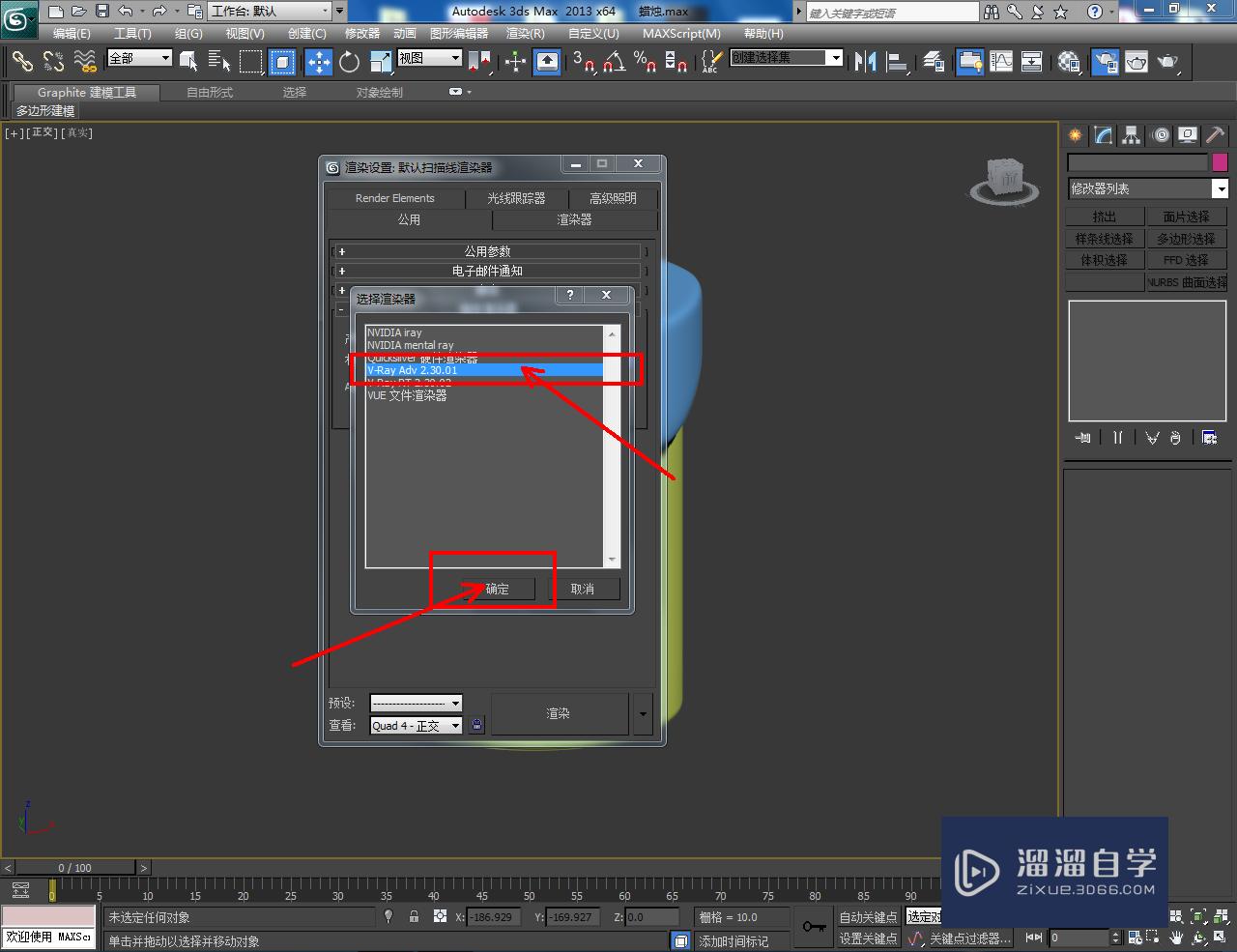
Task: Open the 渲染(R) menu
Action: [x=525, y=34]
